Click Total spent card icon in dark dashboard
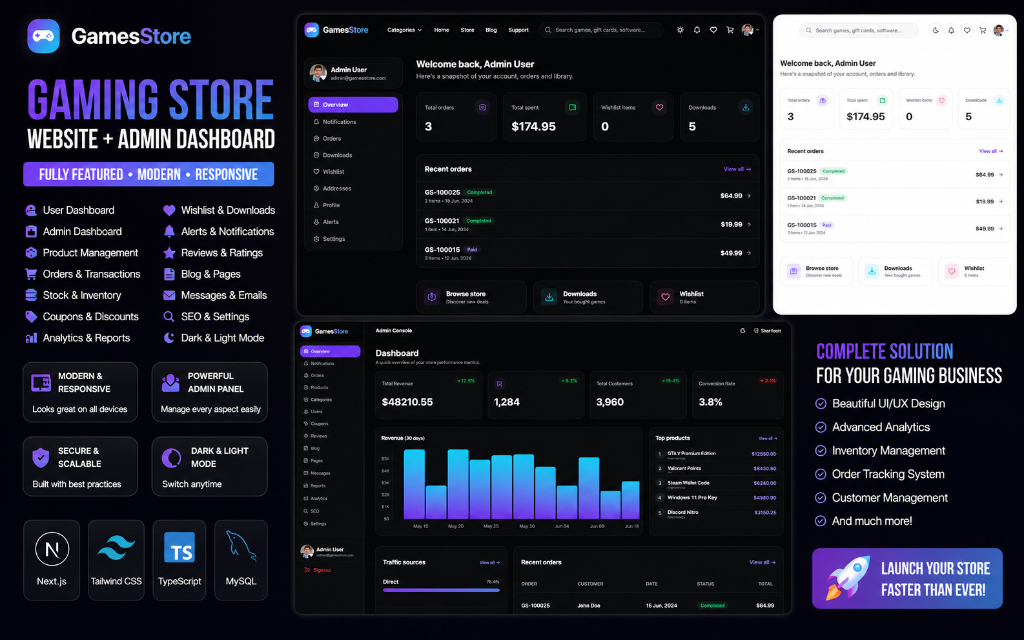 point(572,107)
